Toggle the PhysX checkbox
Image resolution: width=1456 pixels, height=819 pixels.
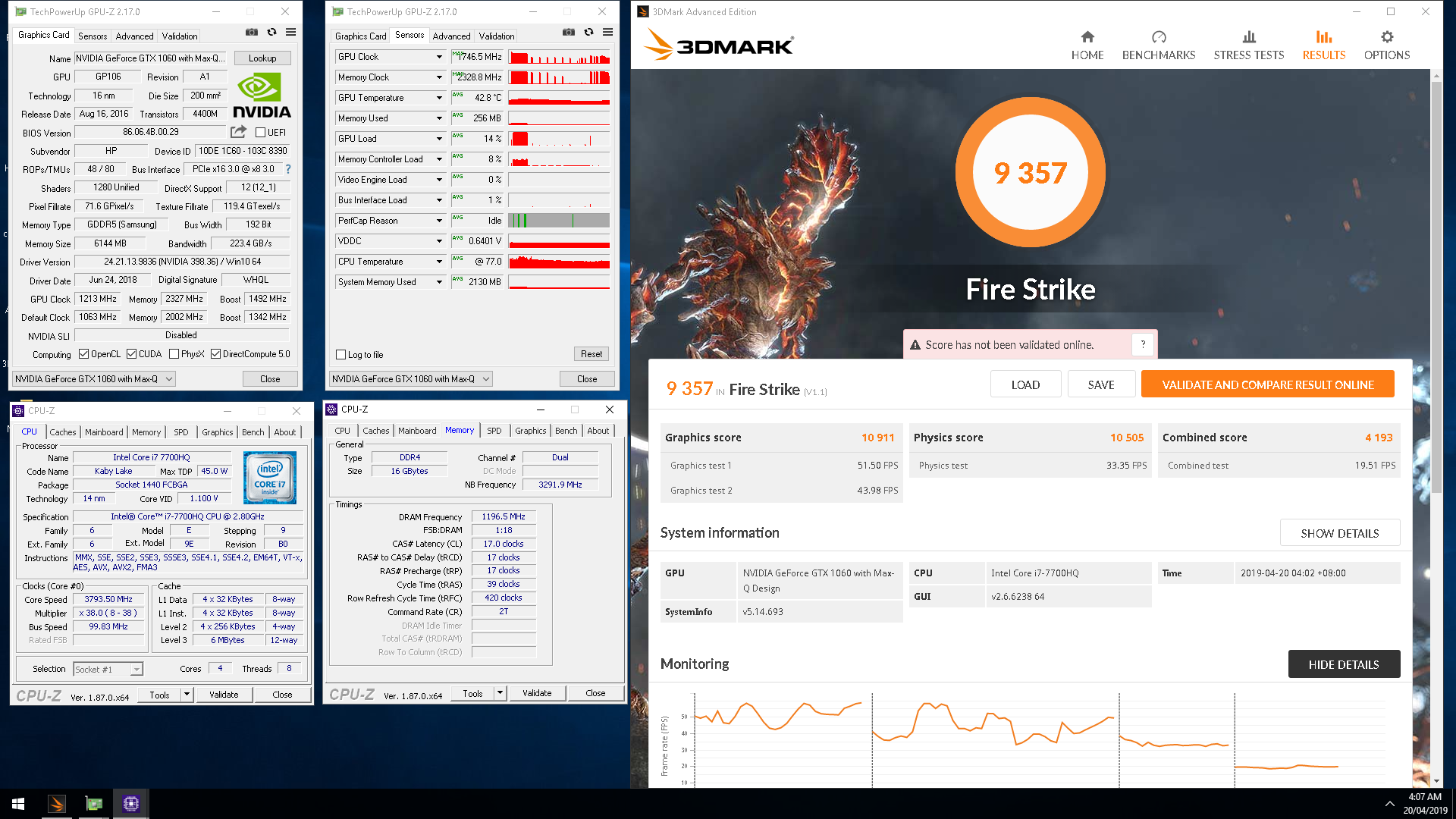(x=174, y=354)
